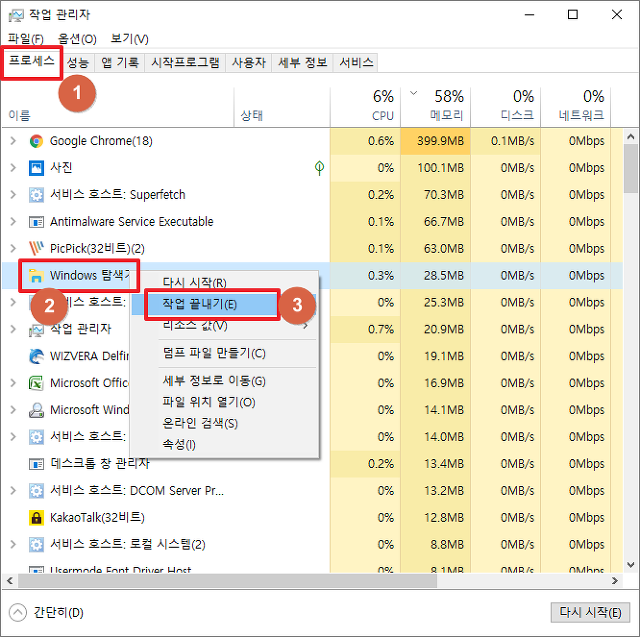
Task: Click the Microsoft Windows printer-style icon
Action: coord(36,410)
